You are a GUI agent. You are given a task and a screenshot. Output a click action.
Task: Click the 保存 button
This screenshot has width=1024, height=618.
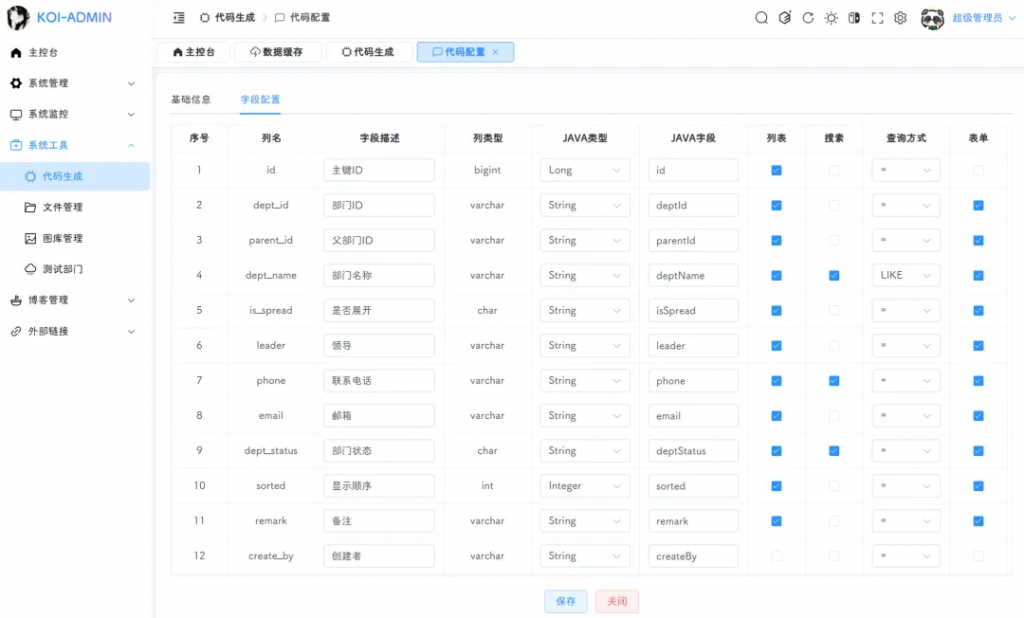(566, 601)
